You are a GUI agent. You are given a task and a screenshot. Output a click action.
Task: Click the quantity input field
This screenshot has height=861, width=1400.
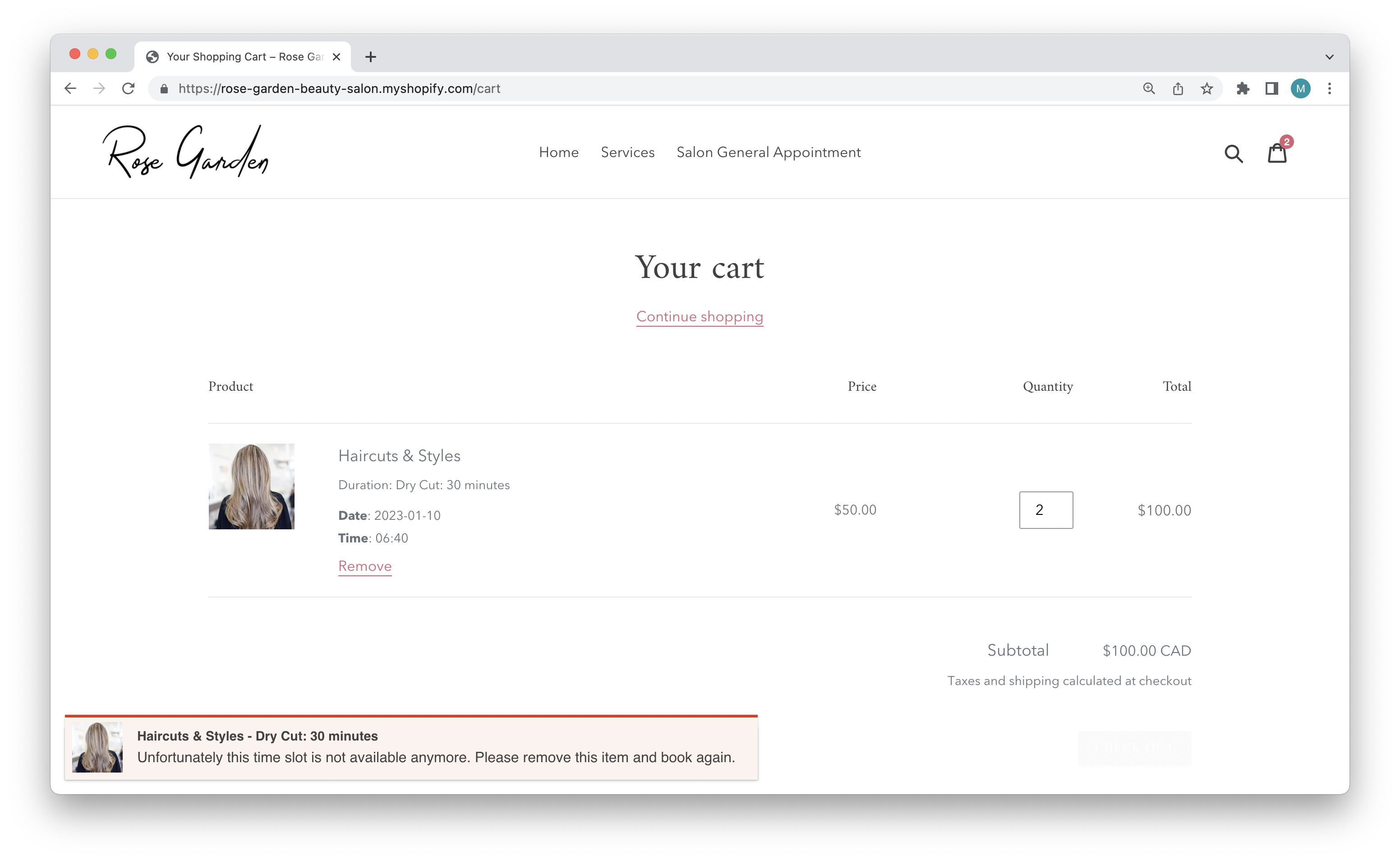coord(1045,510)
